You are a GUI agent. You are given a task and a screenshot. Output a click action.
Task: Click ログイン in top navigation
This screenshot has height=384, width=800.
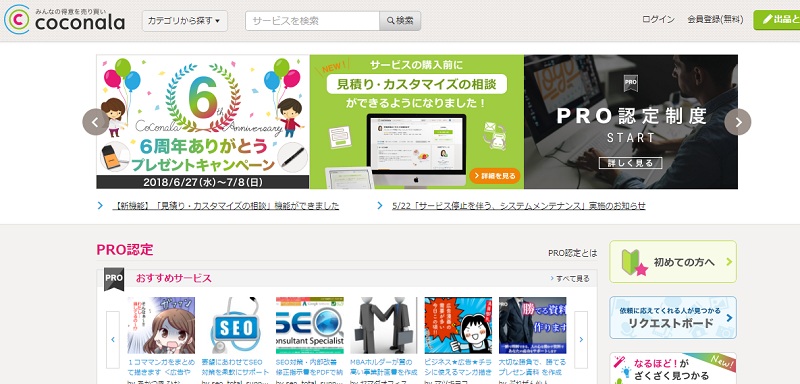(x=658, y=20)
